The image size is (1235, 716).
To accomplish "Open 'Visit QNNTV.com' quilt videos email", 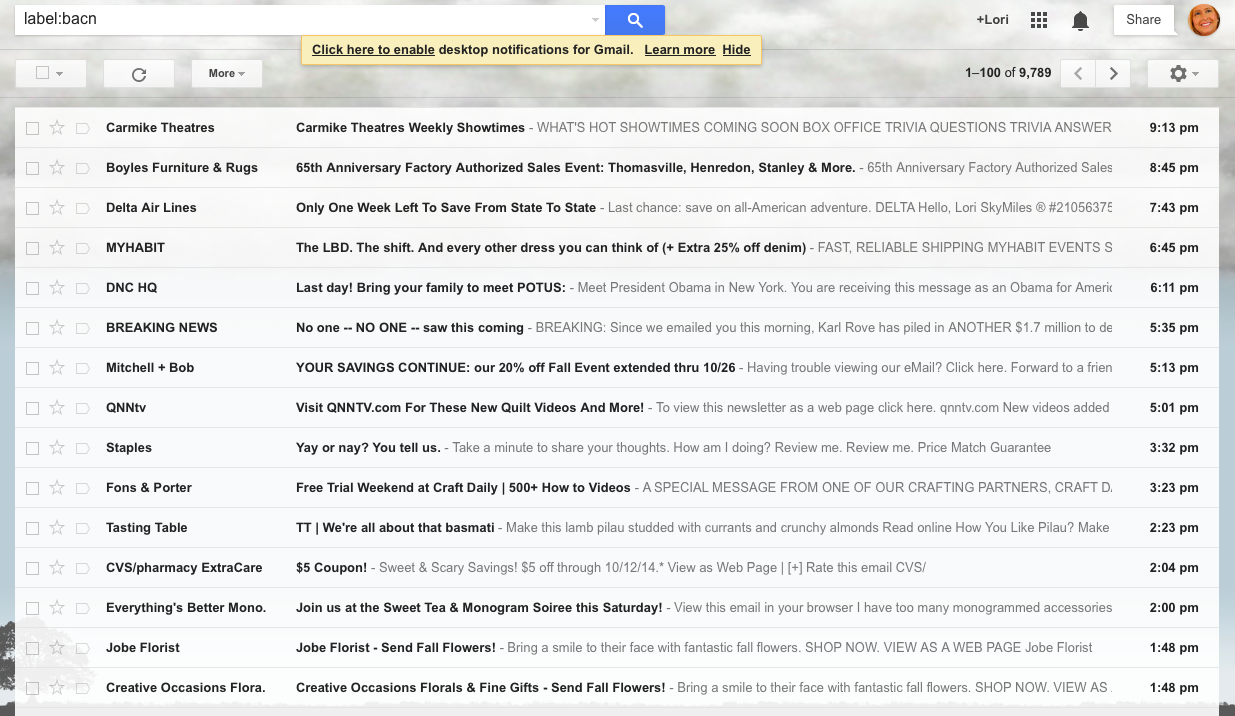I will [470, 407].
